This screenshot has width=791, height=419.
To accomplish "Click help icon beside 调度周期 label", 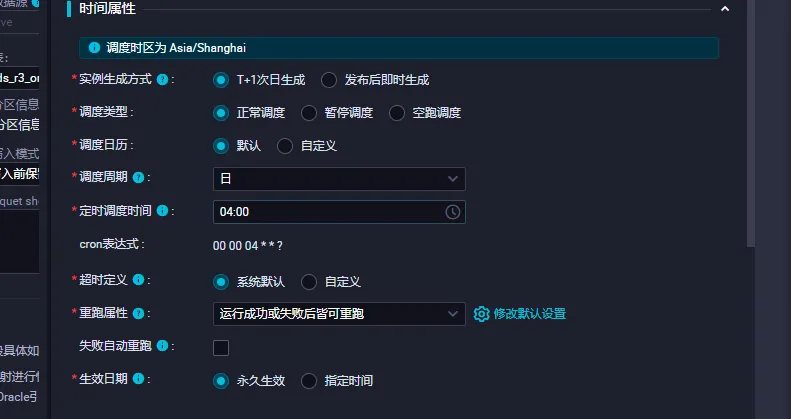I will (138, 178).
